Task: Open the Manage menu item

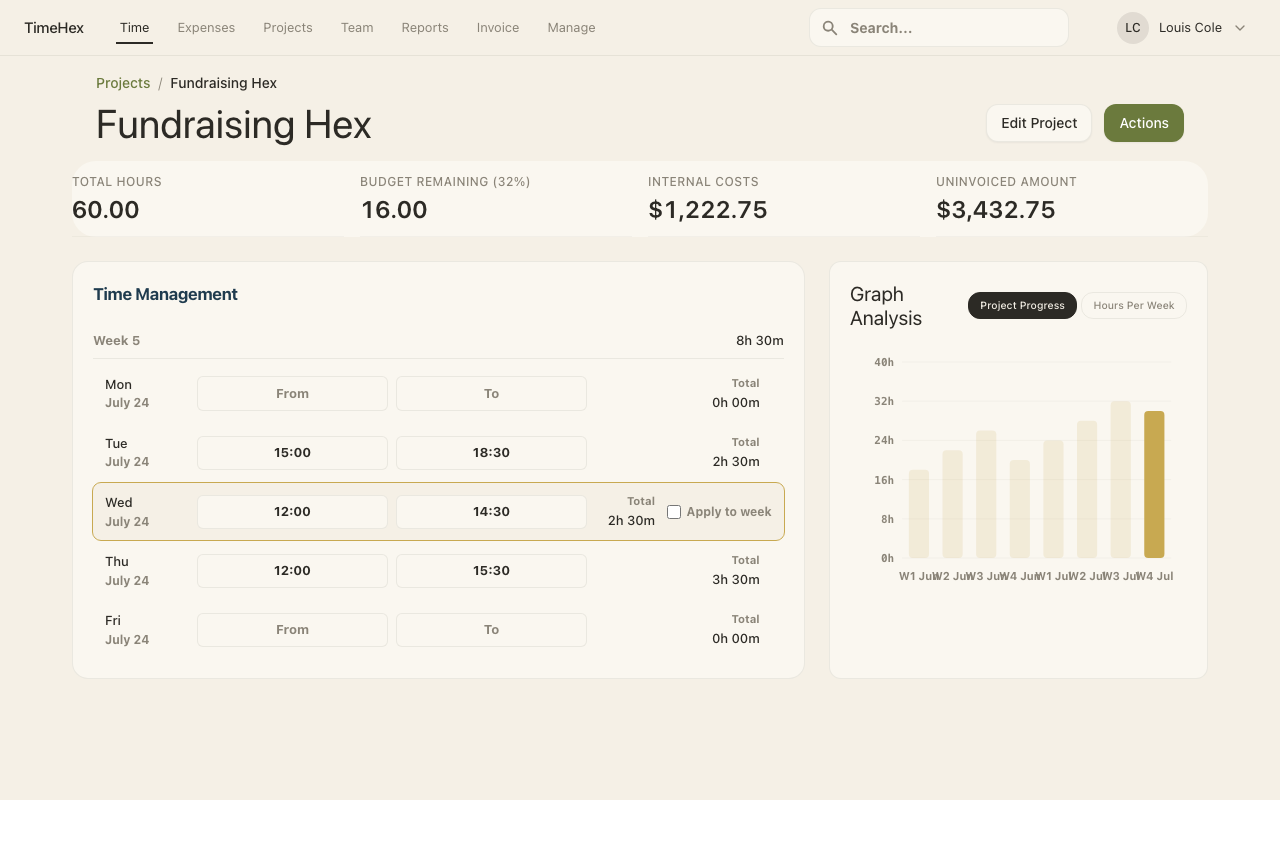Action: coord(571,28)
